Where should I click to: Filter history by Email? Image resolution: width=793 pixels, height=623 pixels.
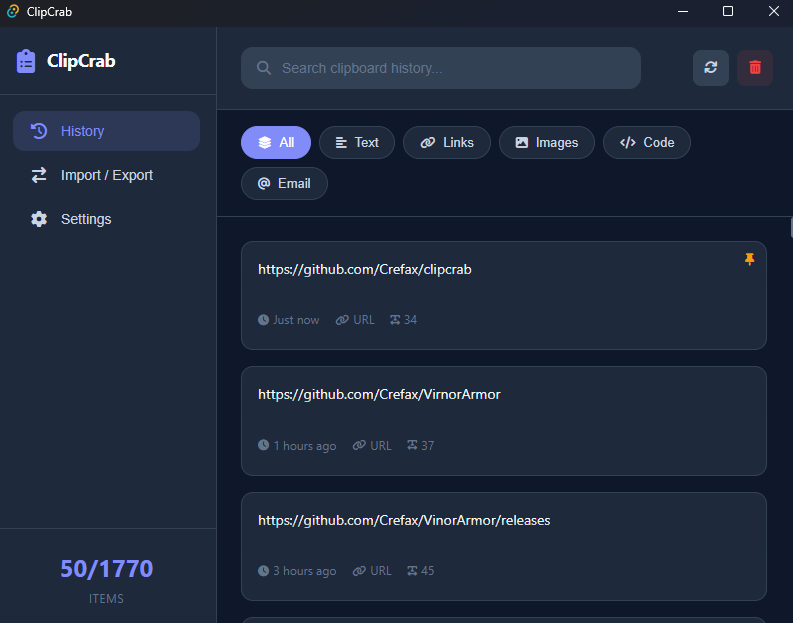(x=284, y=184)
